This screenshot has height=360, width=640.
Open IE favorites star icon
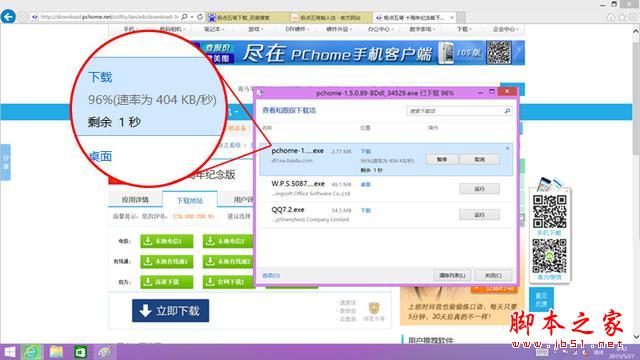point(622,17)
